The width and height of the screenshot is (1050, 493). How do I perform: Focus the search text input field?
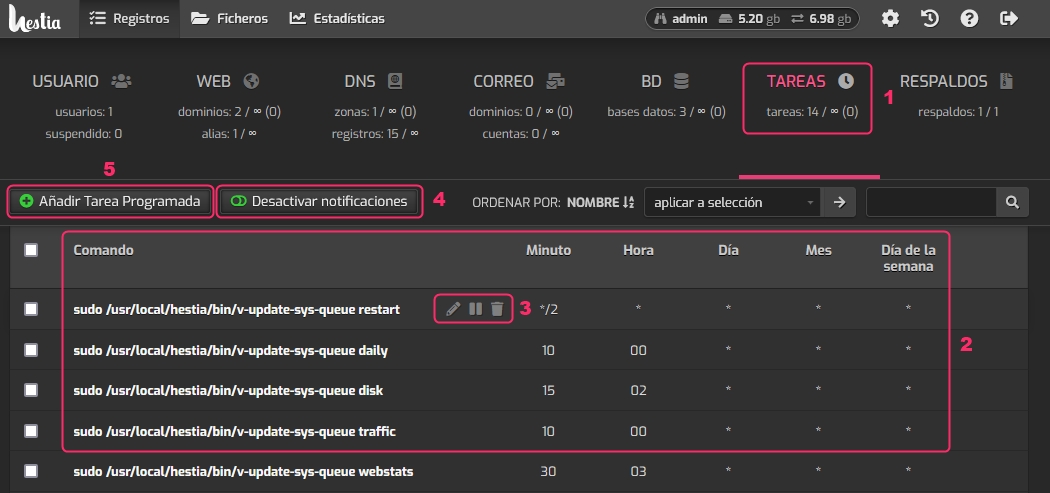click(x=931, y=202)
